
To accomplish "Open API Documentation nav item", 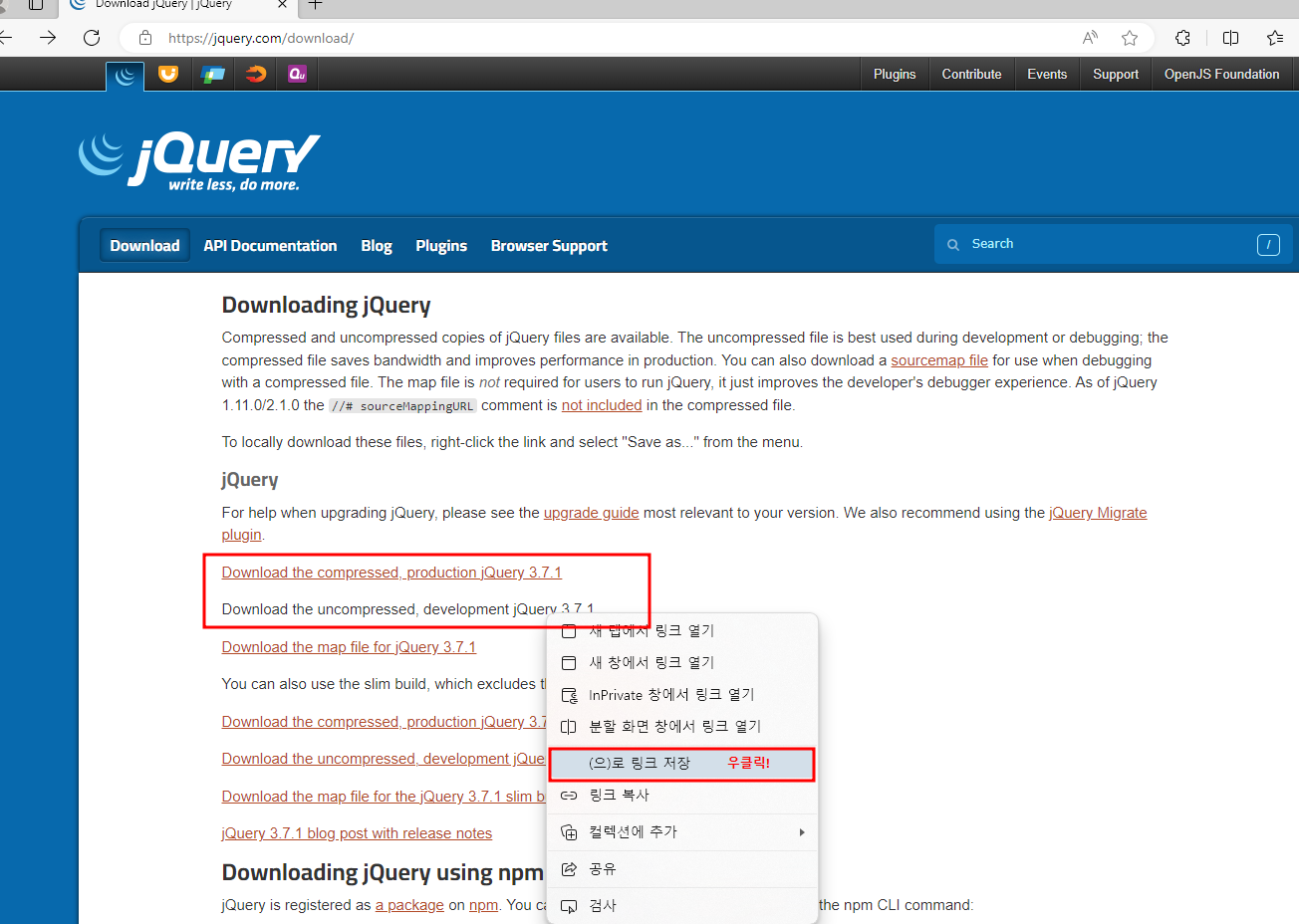I will click(x=270, y=246).
